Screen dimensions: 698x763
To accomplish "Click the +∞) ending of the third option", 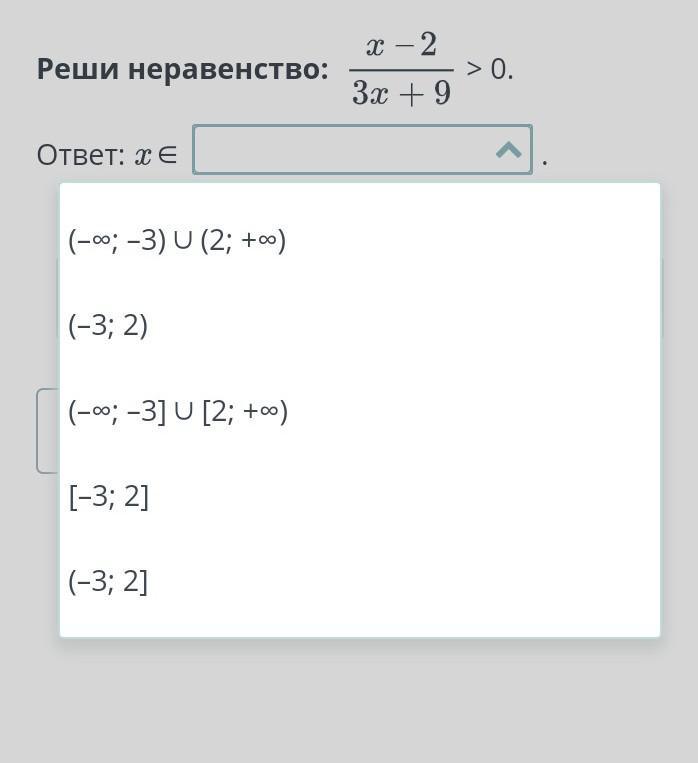I will pos(265,412).
